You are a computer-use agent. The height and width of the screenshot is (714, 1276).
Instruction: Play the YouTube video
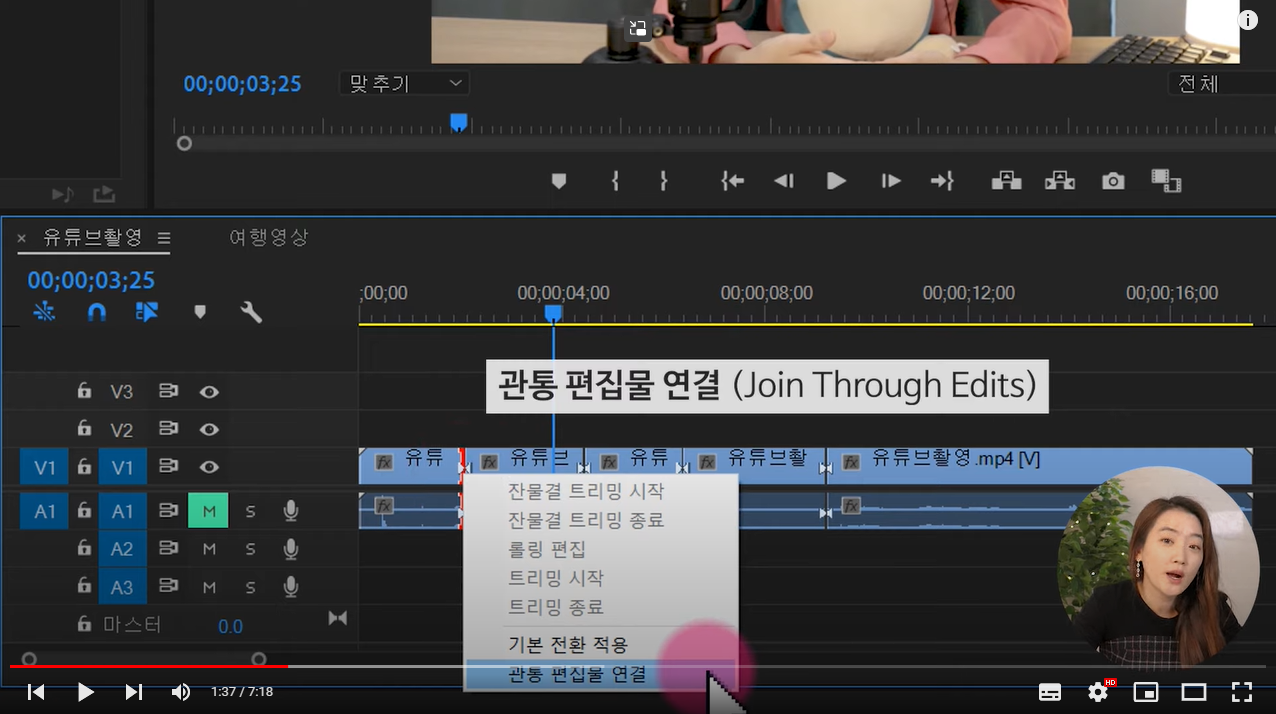[x=85, y=691]
